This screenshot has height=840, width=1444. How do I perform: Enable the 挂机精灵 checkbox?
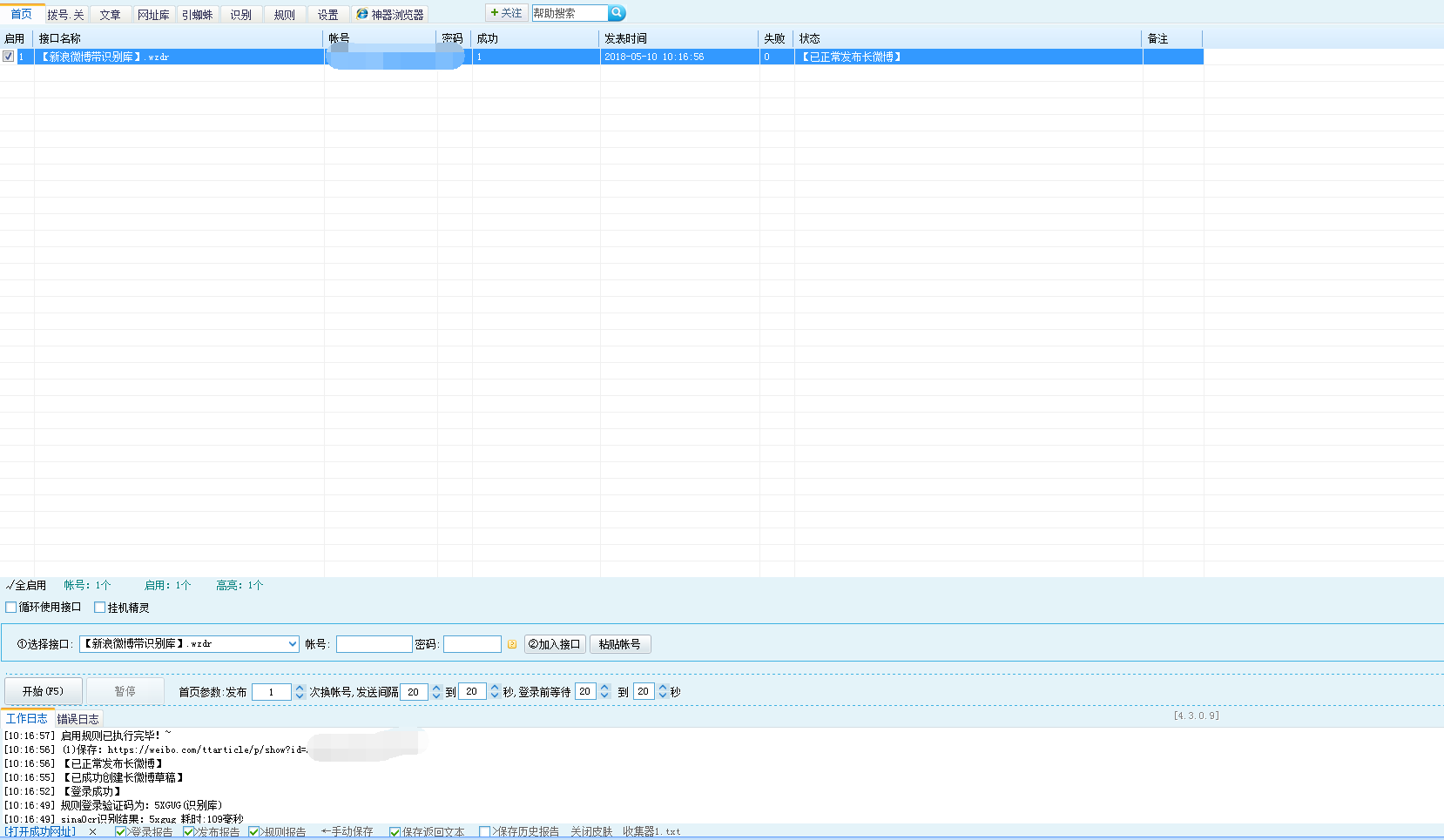[100, 608]
